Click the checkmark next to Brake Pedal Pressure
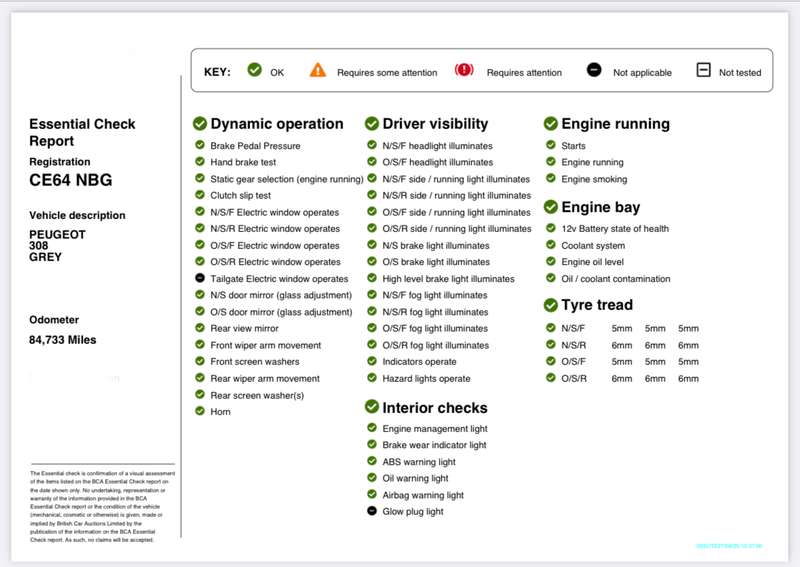The width and height of the screenshot is (800, 567). (200, 146)
